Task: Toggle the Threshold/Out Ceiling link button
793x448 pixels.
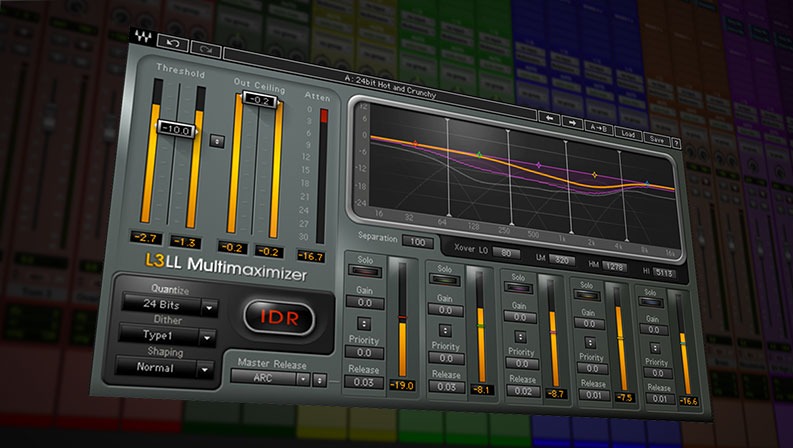Action: coord(217,141)
